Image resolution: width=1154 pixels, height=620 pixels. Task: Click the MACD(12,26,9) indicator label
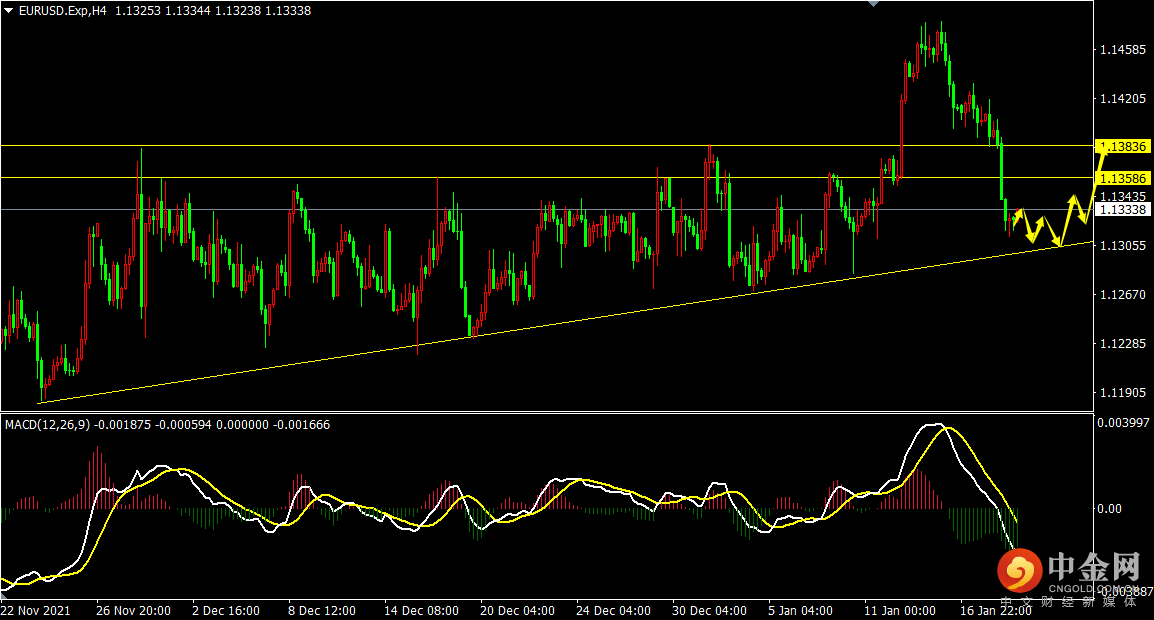tap(49, 425)
